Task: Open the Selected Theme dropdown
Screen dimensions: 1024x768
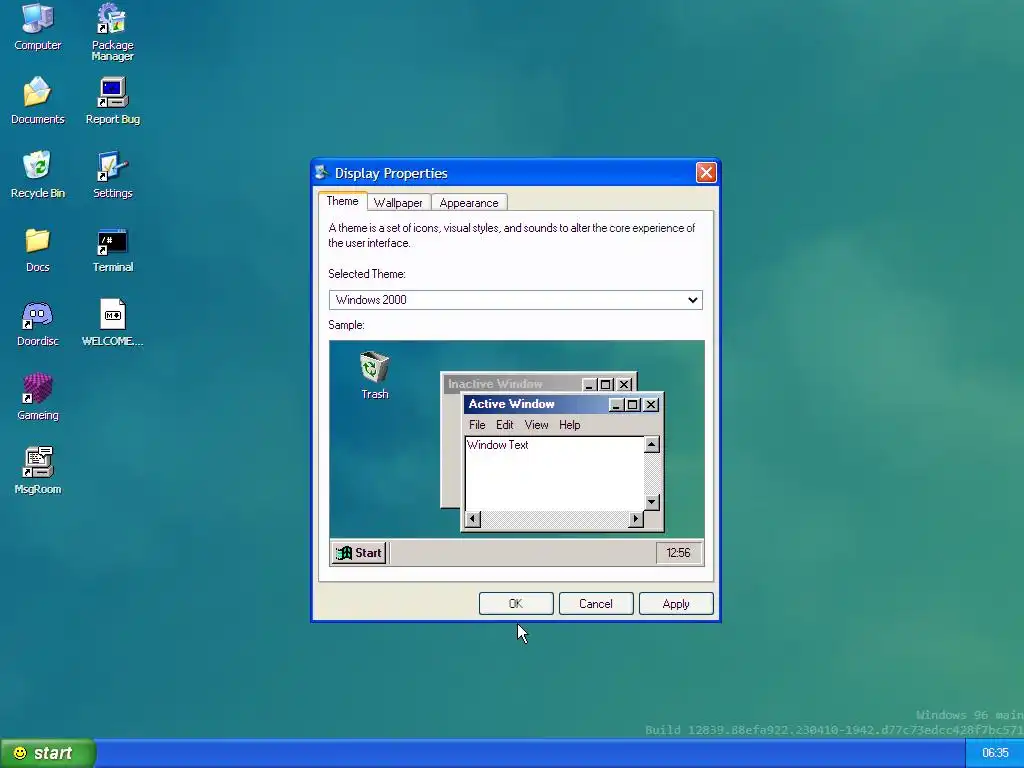Action: 515,300
